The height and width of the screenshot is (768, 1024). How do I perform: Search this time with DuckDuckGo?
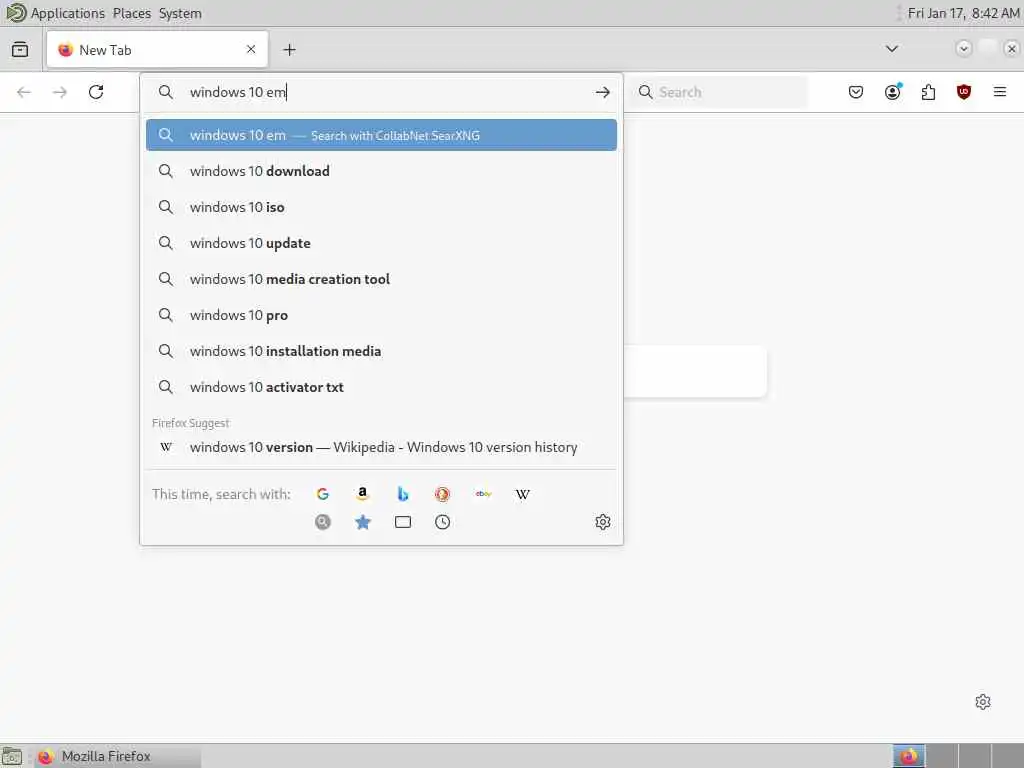443,494
